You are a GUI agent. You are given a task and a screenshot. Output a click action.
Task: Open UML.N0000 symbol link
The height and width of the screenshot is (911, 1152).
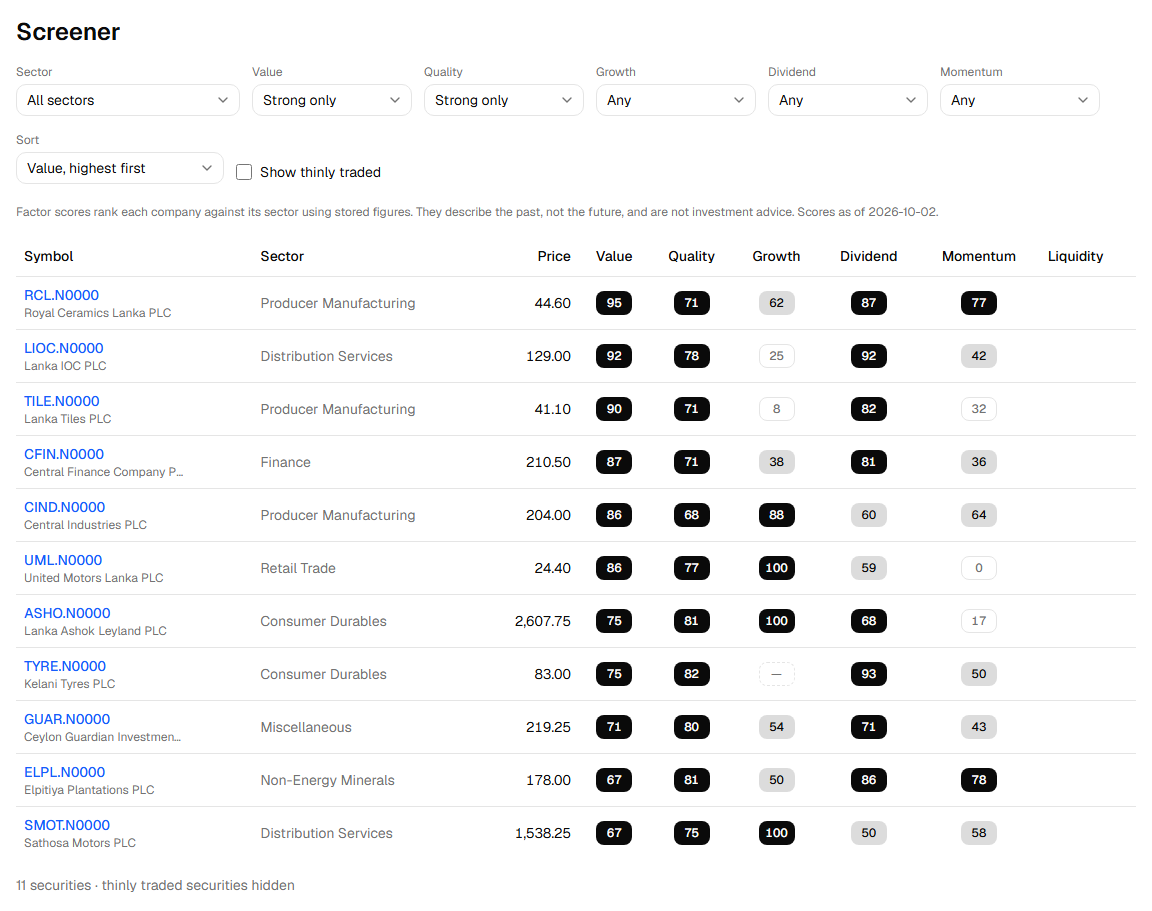[63, 559]
